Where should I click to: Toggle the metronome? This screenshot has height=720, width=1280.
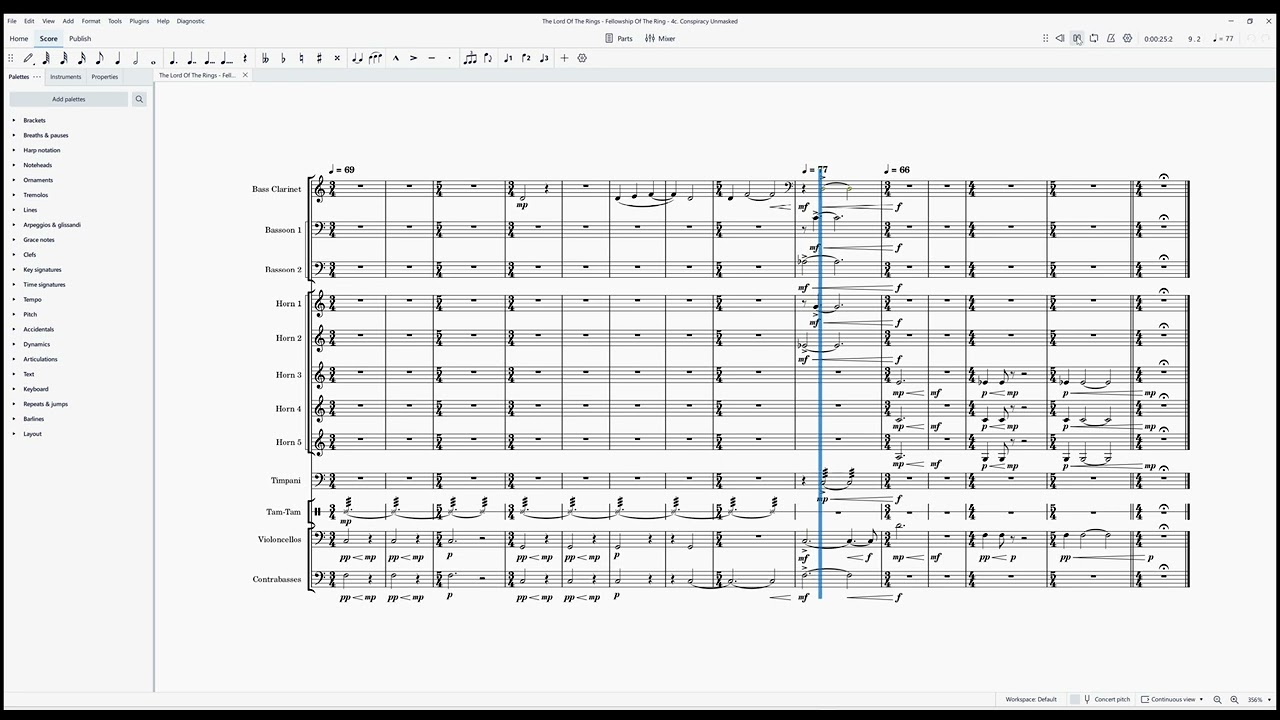(x=1111, y=39)
